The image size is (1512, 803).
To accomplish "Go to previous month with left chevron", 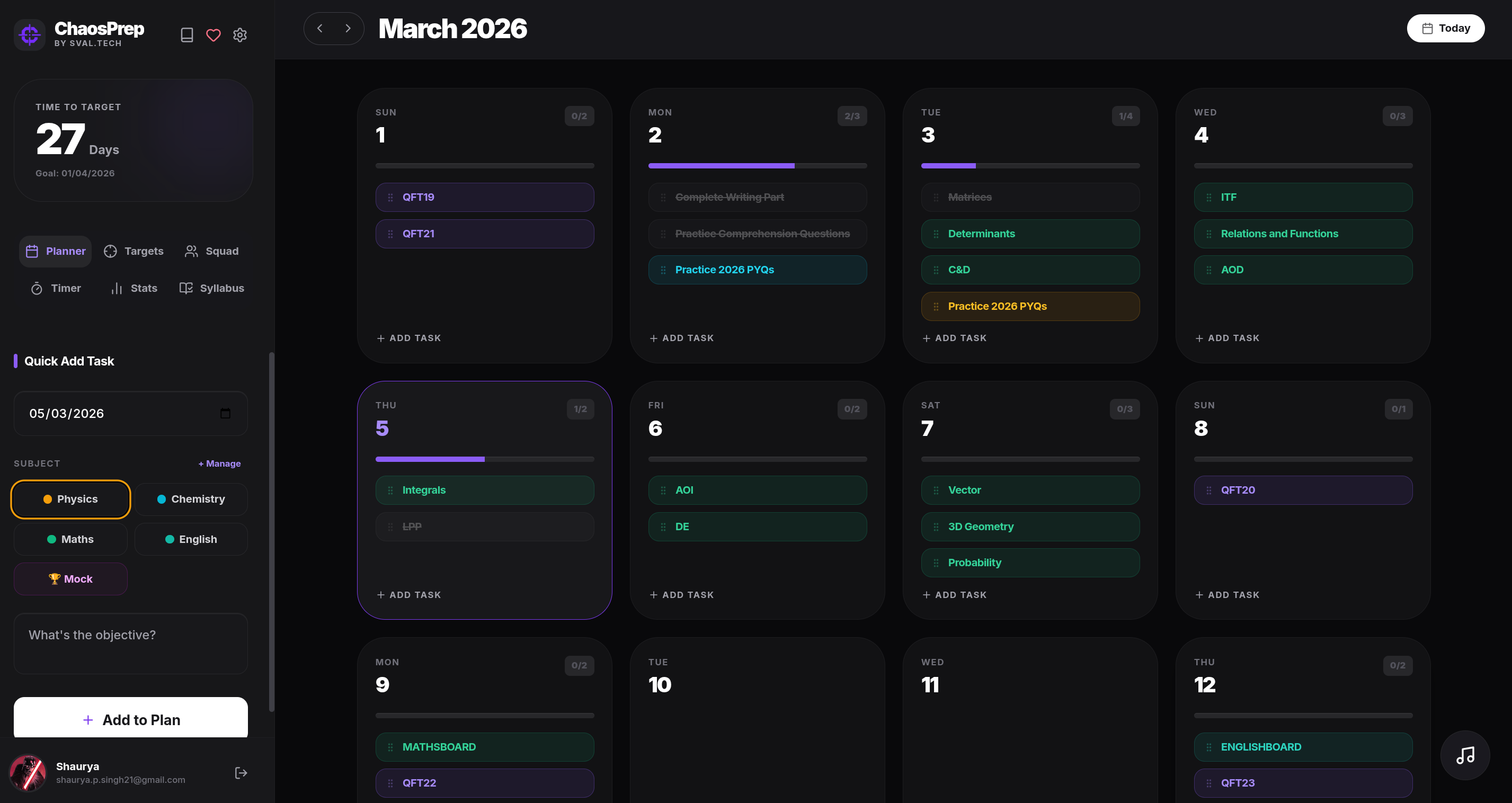I will pos(320,28).
